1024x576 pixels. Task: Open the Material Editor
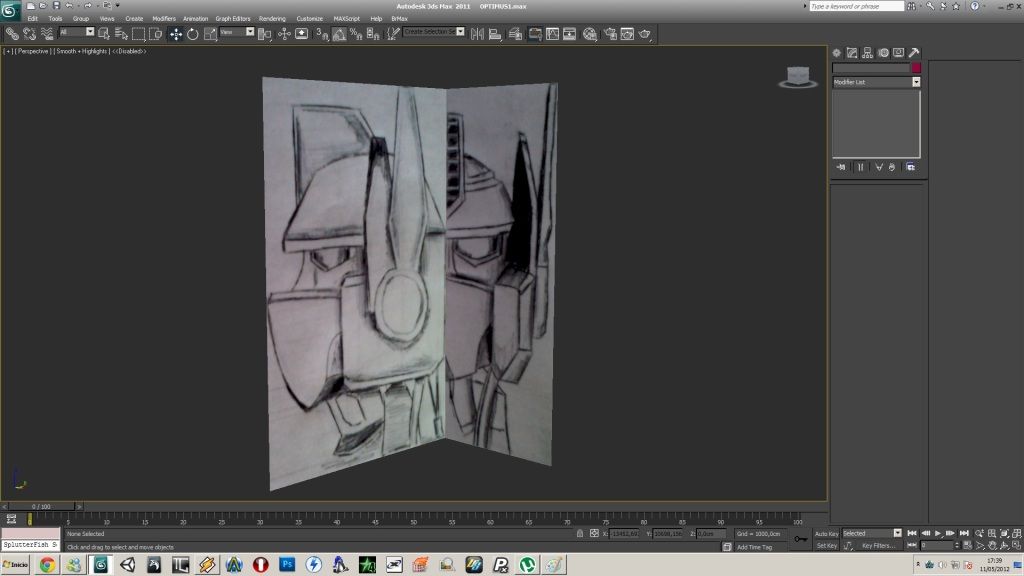coord(590,34)
